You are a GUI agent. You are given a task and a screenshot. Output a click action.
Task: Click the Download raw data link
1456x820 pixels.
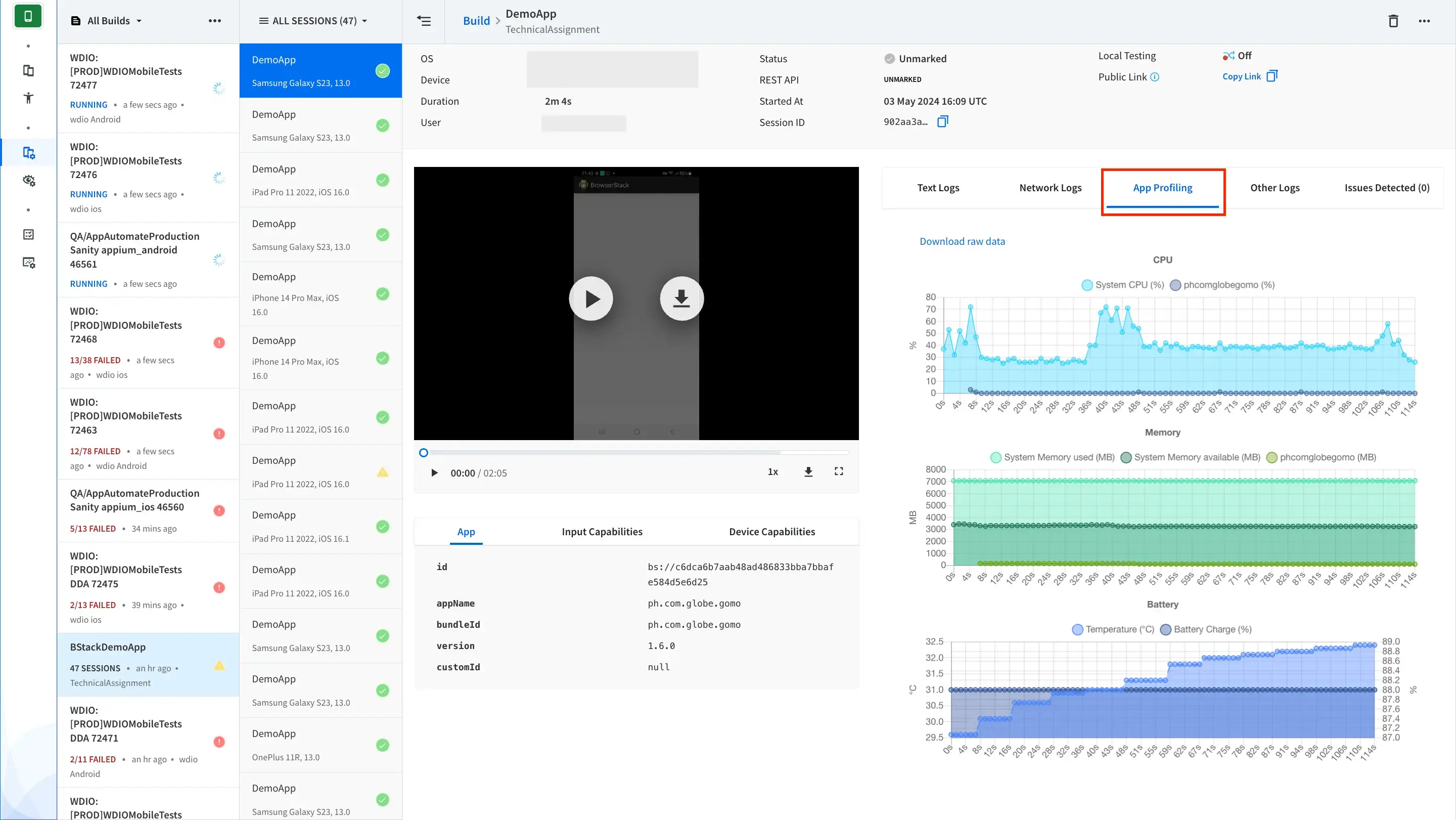click(962, 241)
